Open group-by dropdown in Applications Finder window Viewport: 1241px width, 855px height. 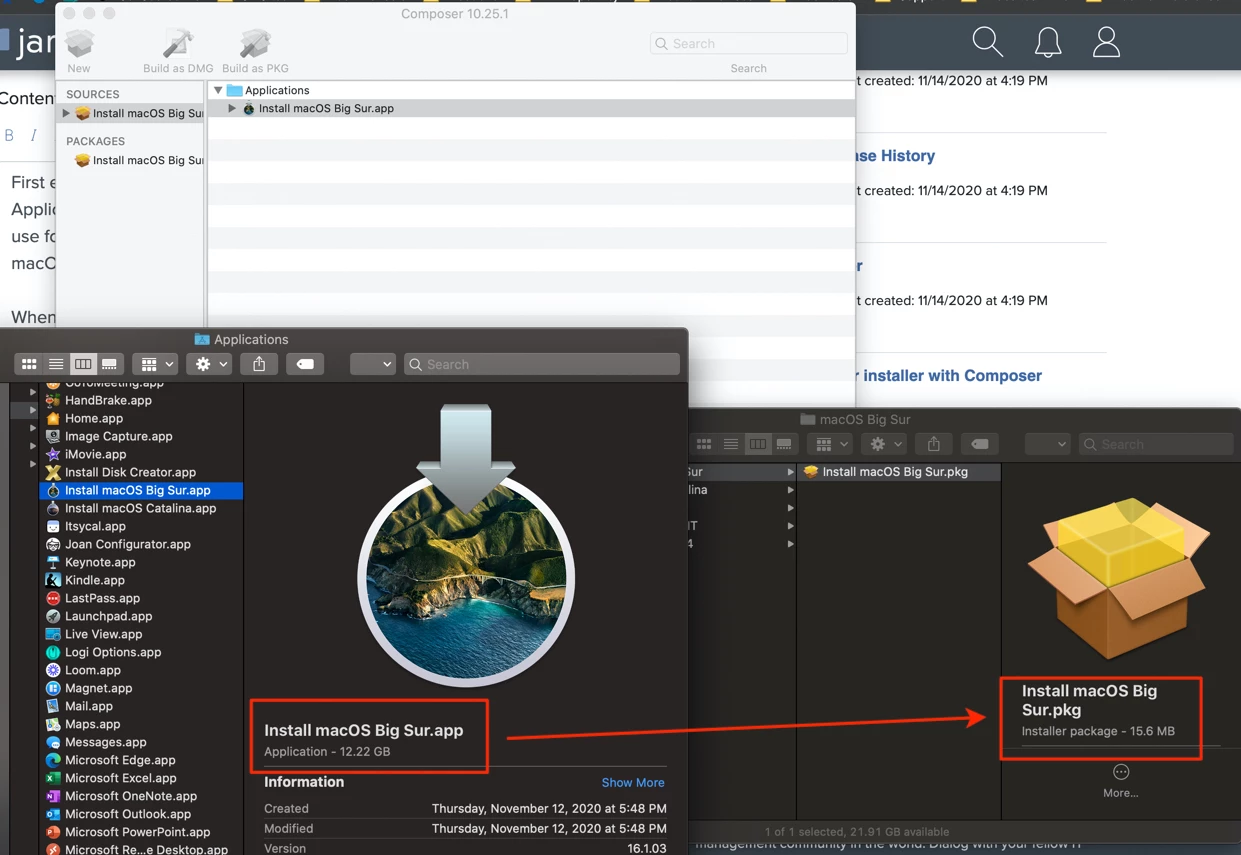point(155,364)
